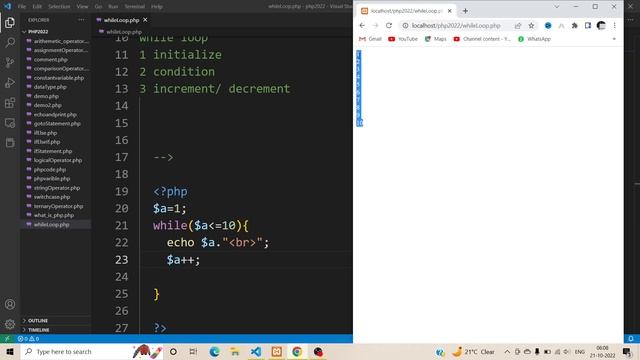Image resolution: width=640 pixels, height=360 pixels.
Task: Open the Extensions view
Action: click(x=10, y=102)
